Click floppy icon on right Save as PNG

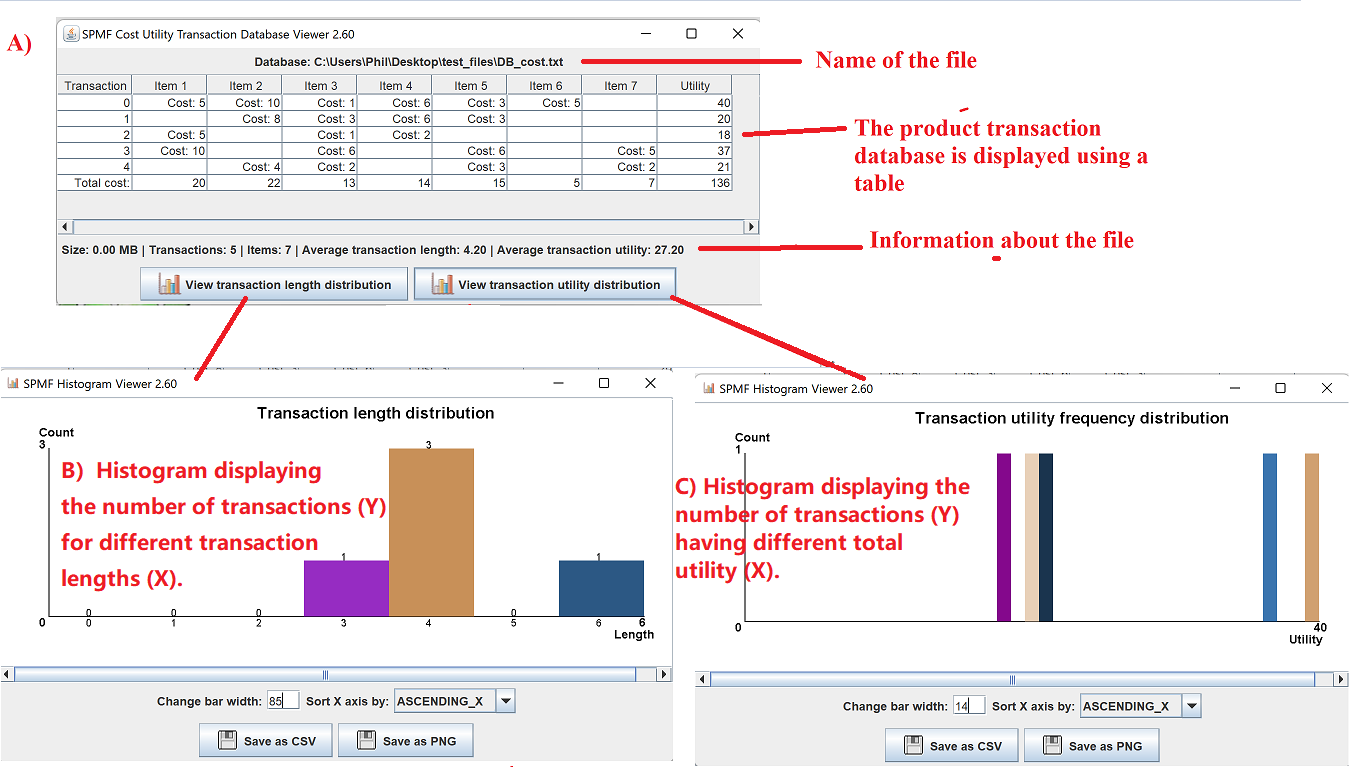[1052, 746]
